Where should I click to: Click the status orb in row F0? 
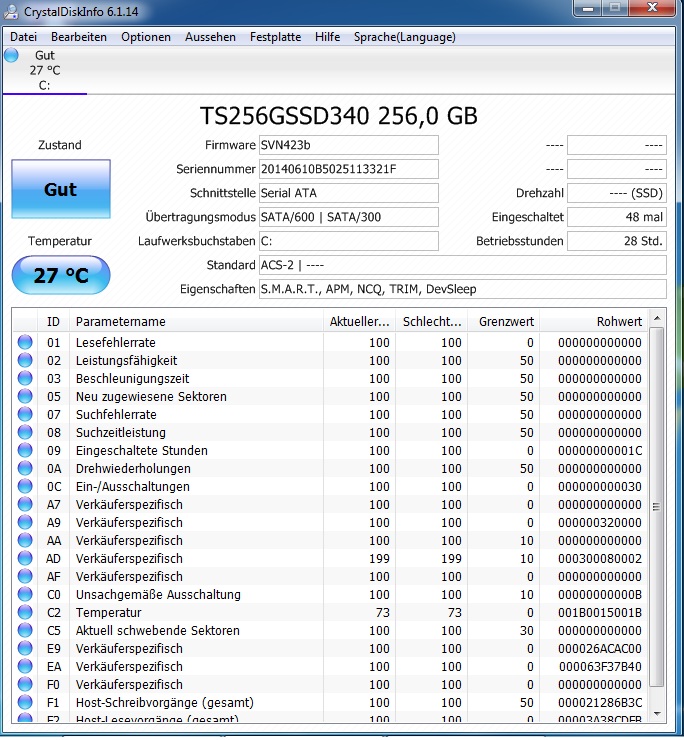[x=25, y=684]
